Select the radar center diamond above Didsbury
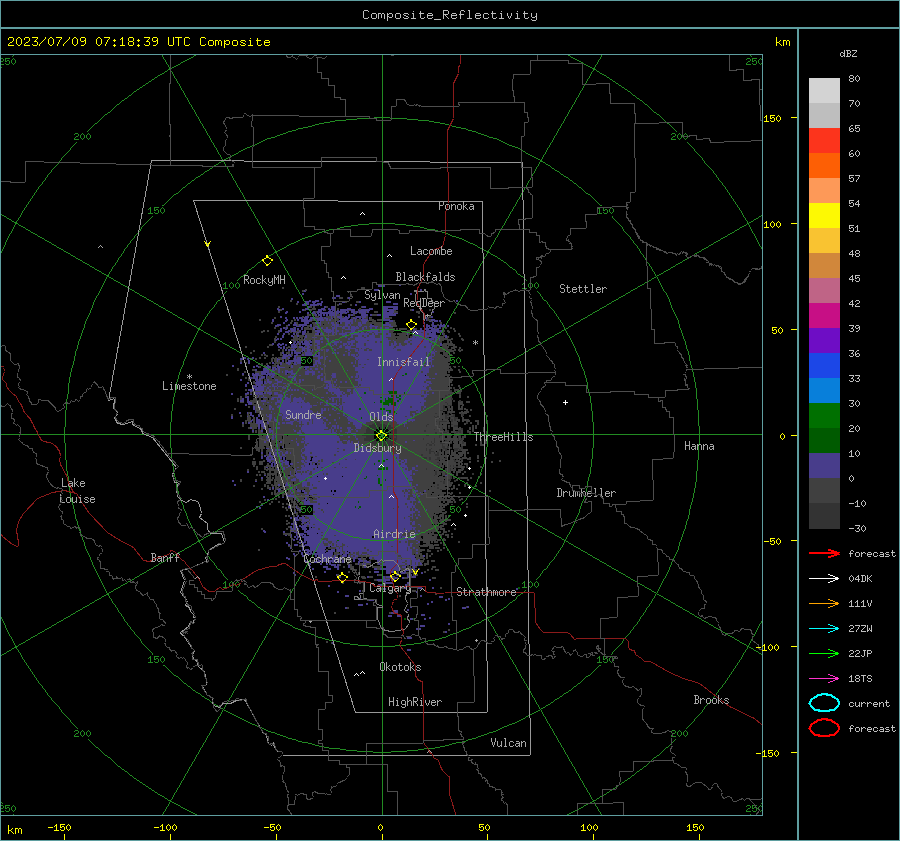 point(381,436)
